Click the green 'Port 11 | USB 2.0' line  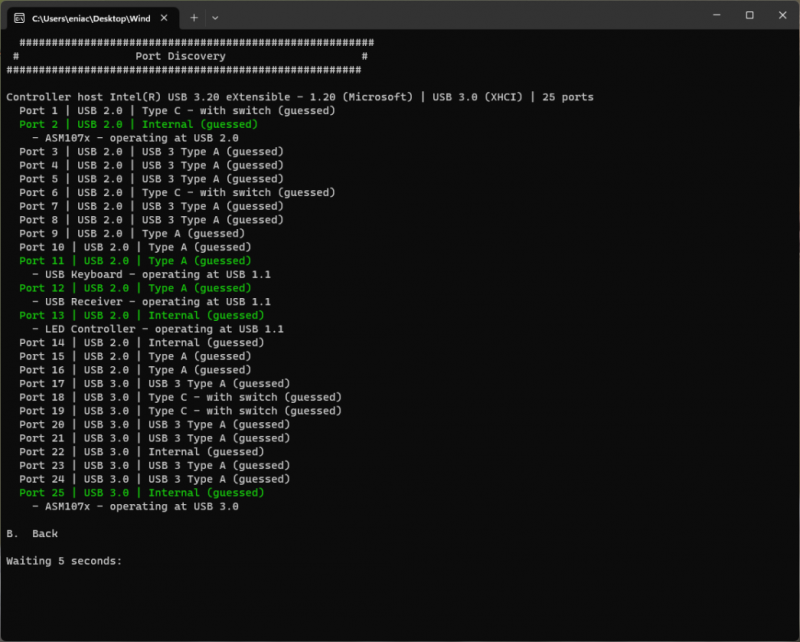[x=135, y=261]
